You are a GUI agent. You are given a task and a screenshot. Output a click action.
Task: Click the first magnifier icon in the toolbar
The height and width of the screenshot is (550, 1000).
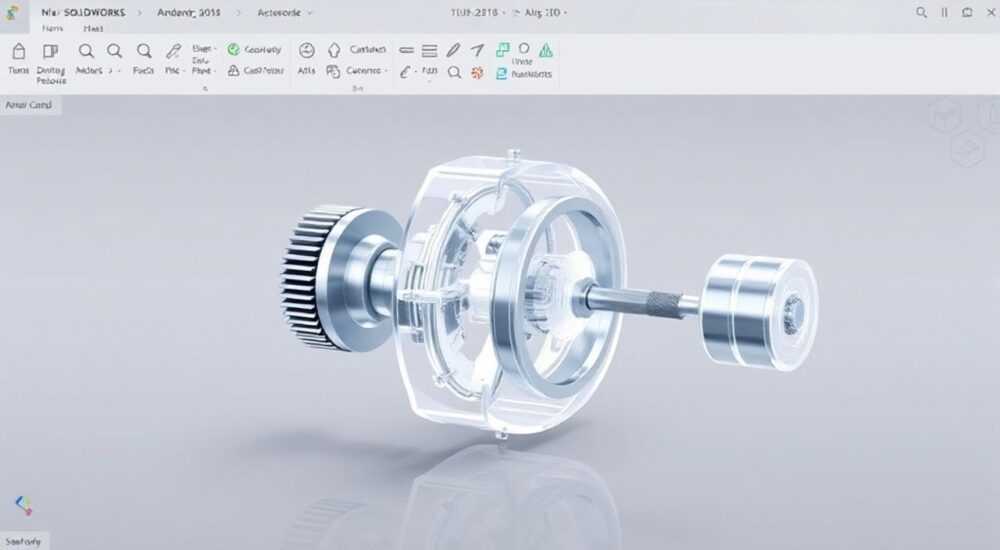click(x=86, y=51)
